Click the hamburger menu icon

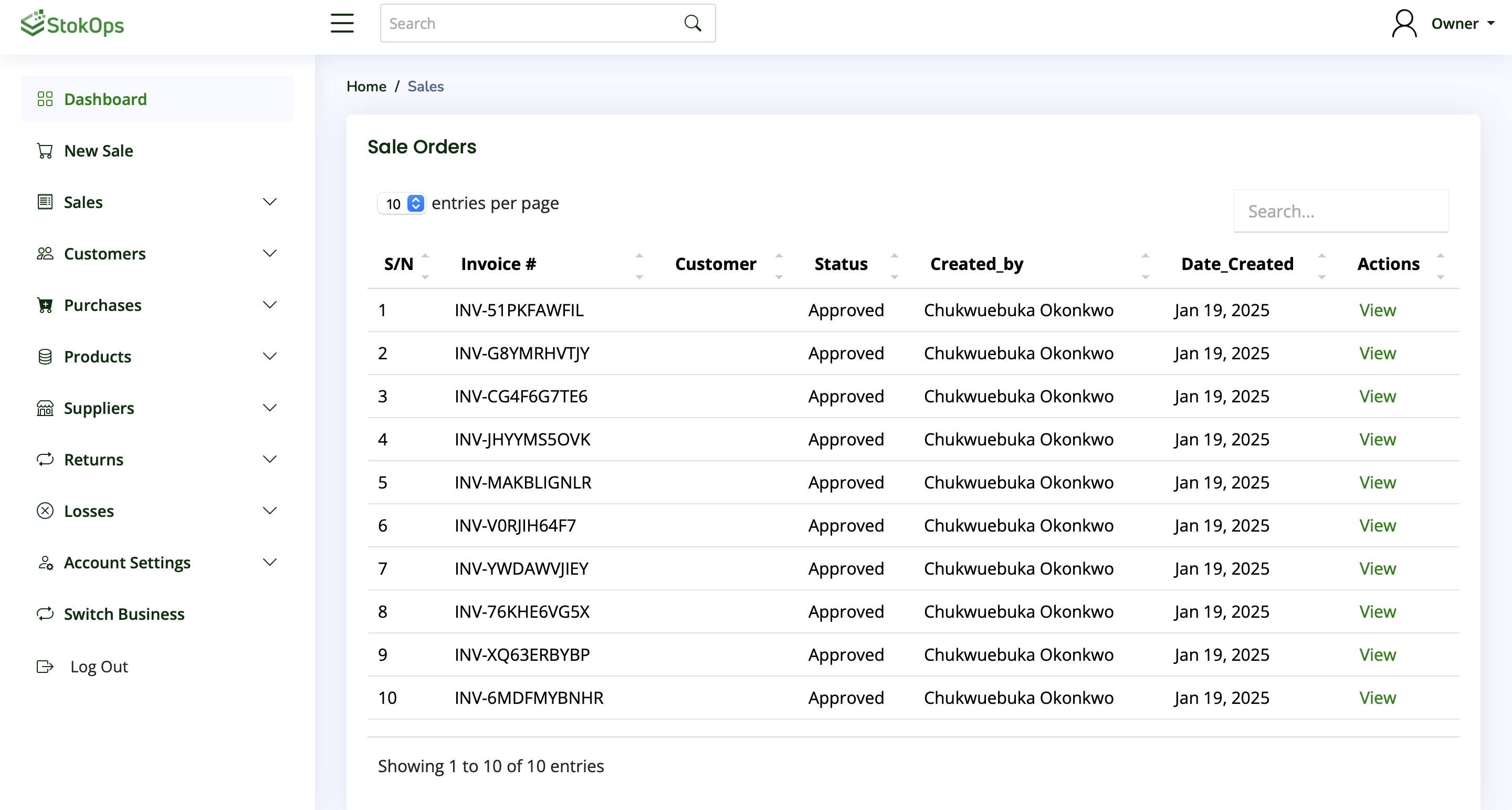click(342, 24)
